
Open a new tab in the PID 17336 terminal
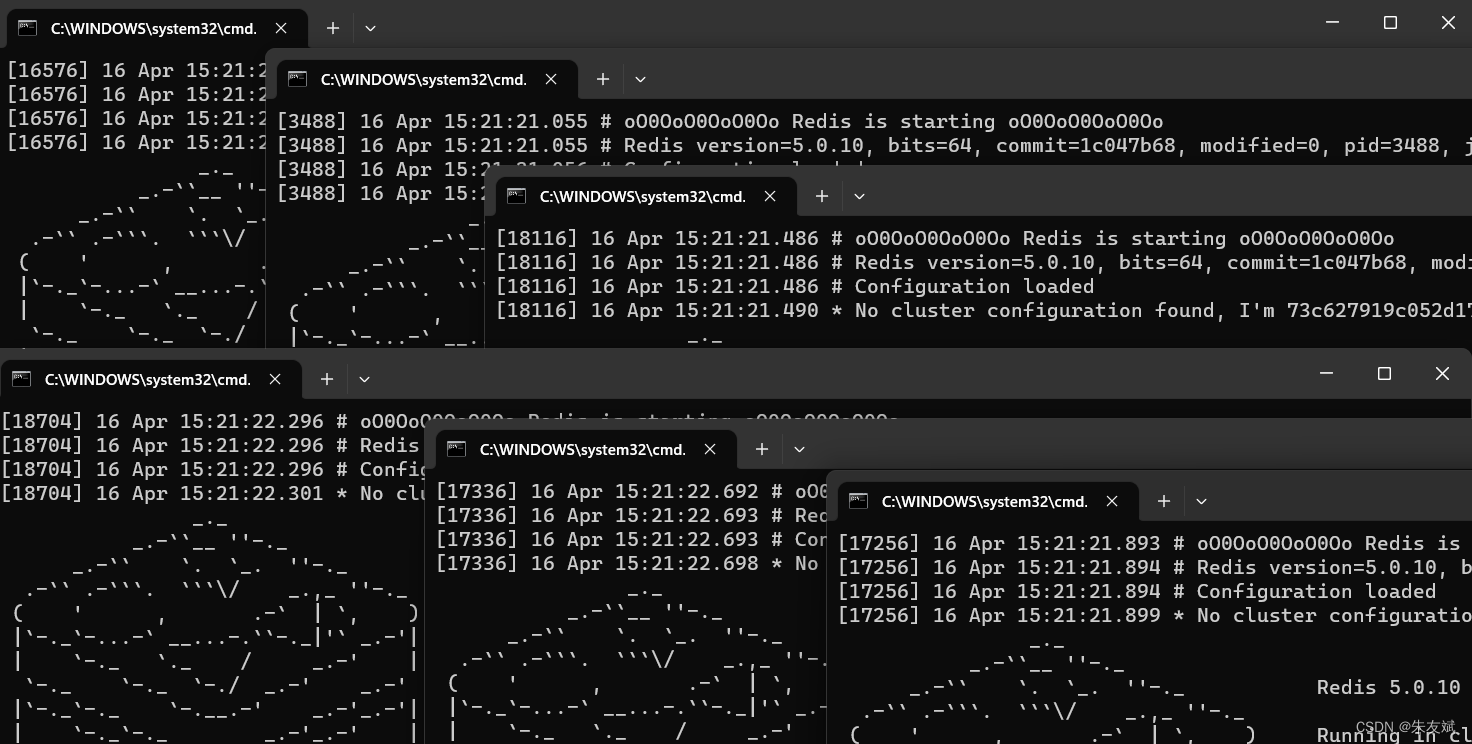tap(761, 449)
